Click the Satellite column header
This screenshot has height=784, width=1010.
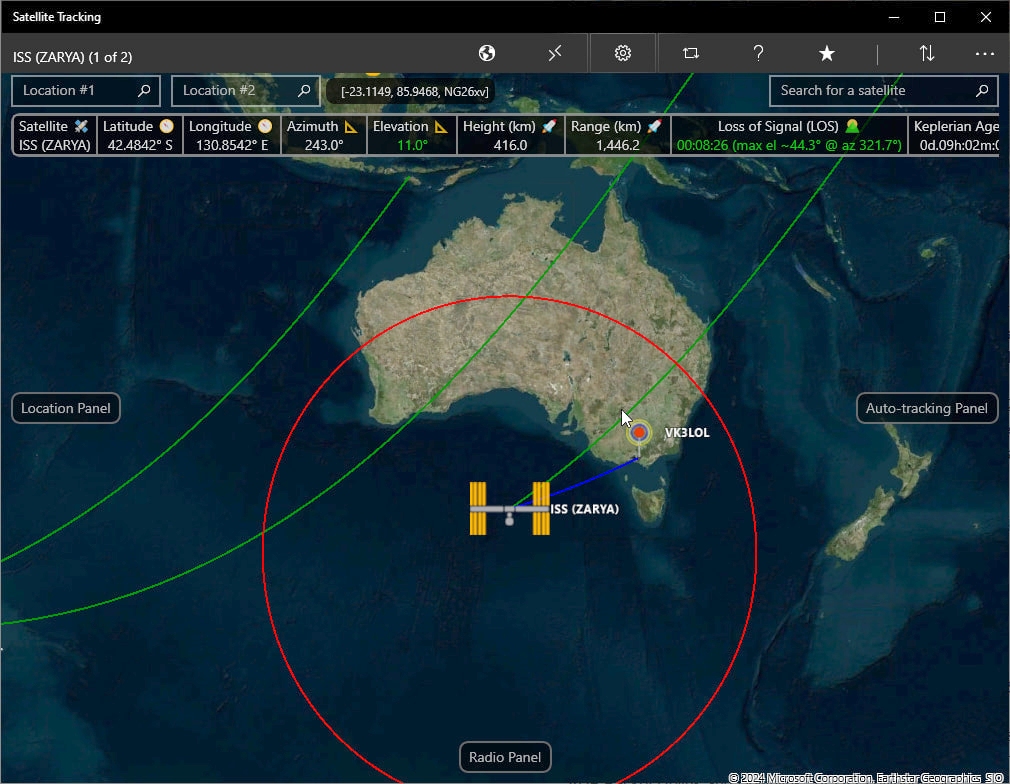(54, 127)
